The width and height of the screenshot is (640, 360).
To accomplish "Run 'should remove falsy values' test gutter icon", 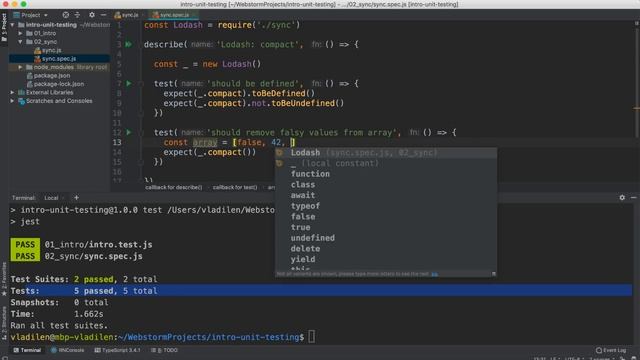I will tap(129, 132).
